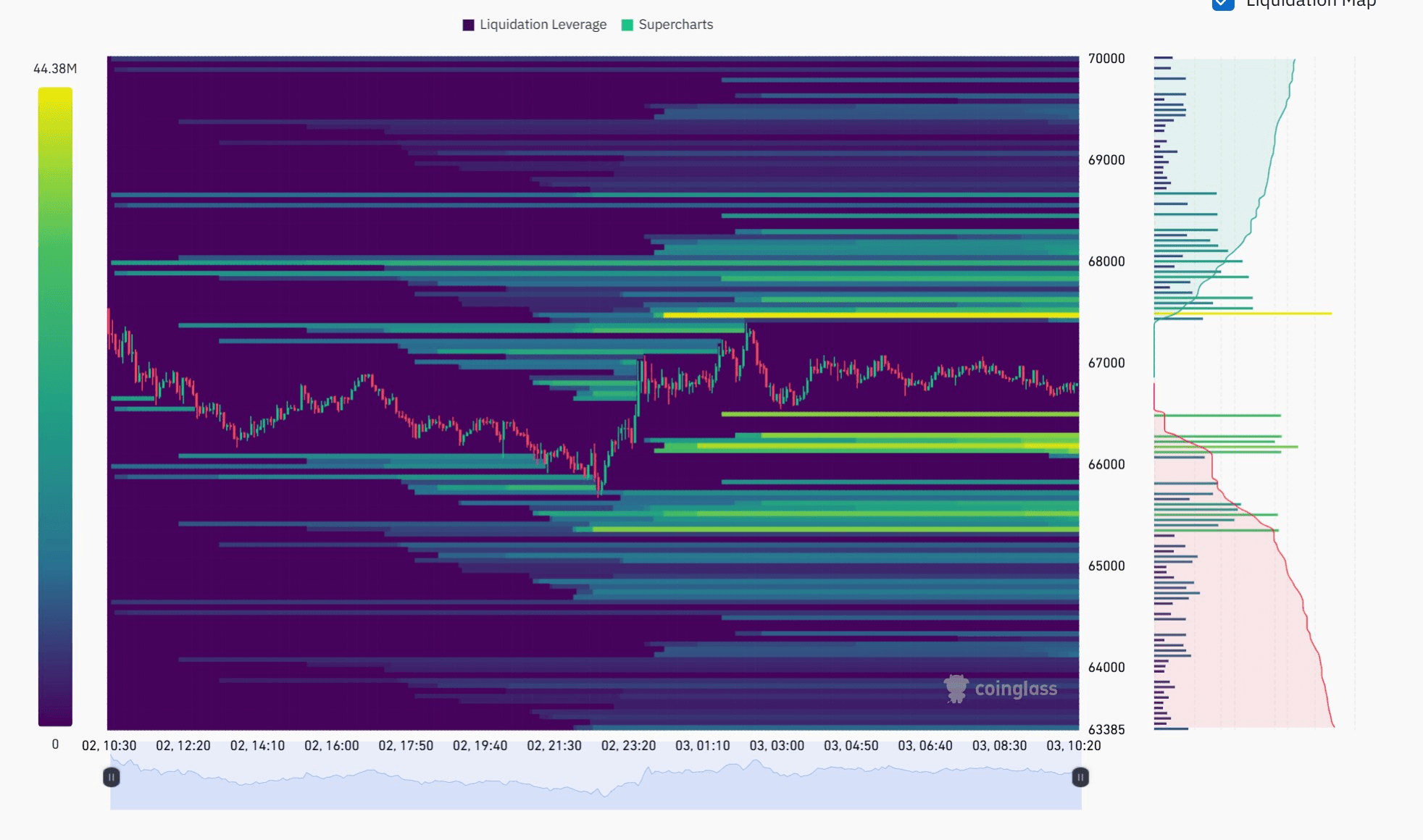Click the Liquidation Map label text
Viewport: 1423px width, 840px height.
click(1310, 4)
